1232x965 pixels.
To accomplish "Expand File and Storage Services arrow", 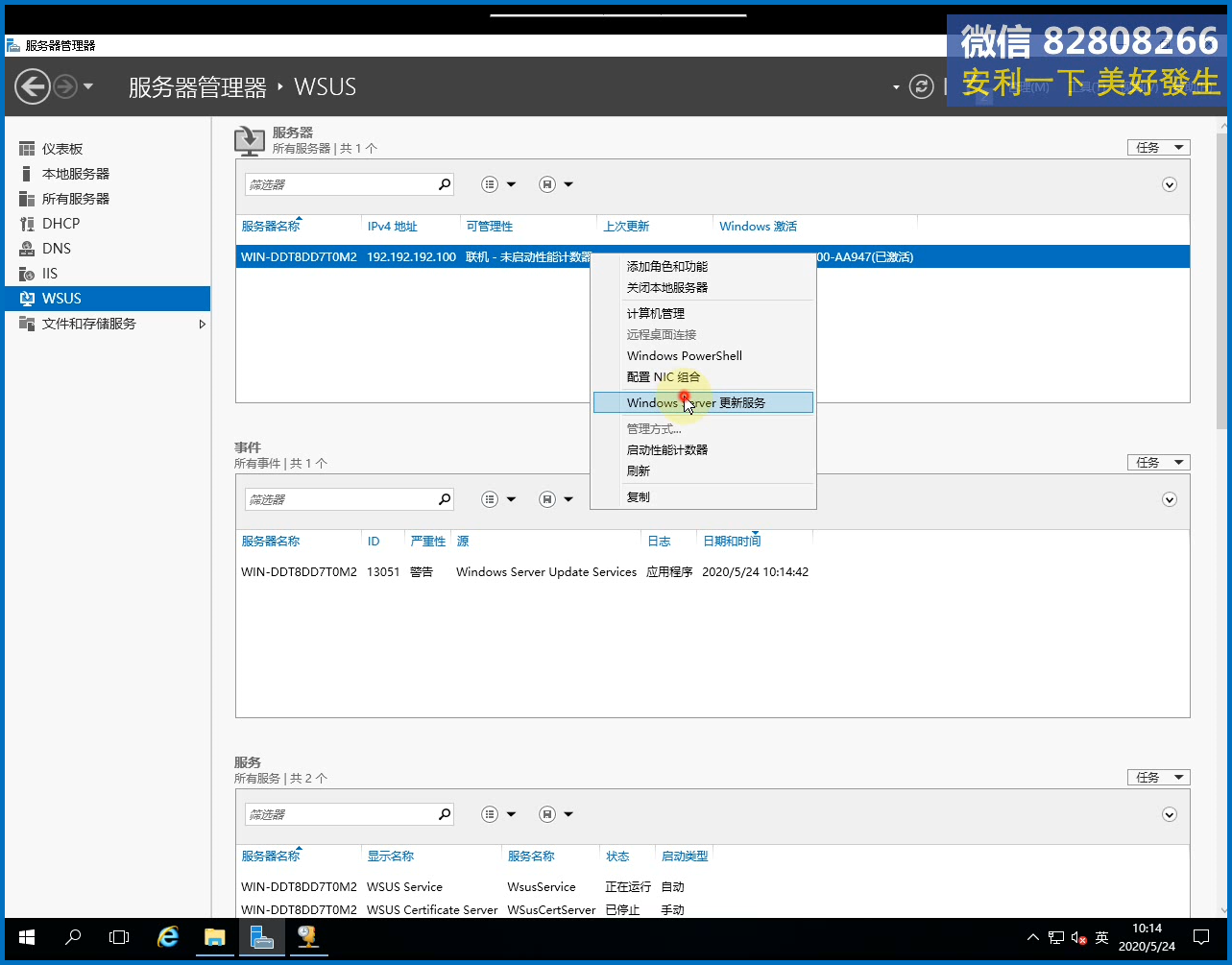I will pos(202,325).
